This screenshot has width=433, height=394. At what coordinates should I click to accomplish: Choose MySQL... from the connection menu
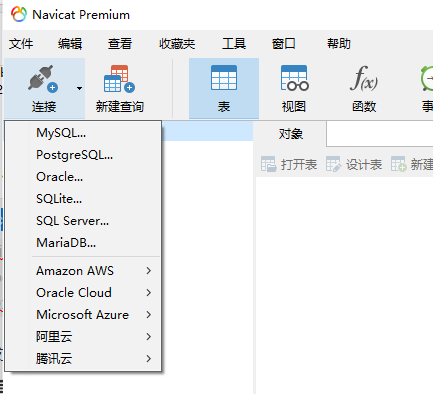pos(83,133)
